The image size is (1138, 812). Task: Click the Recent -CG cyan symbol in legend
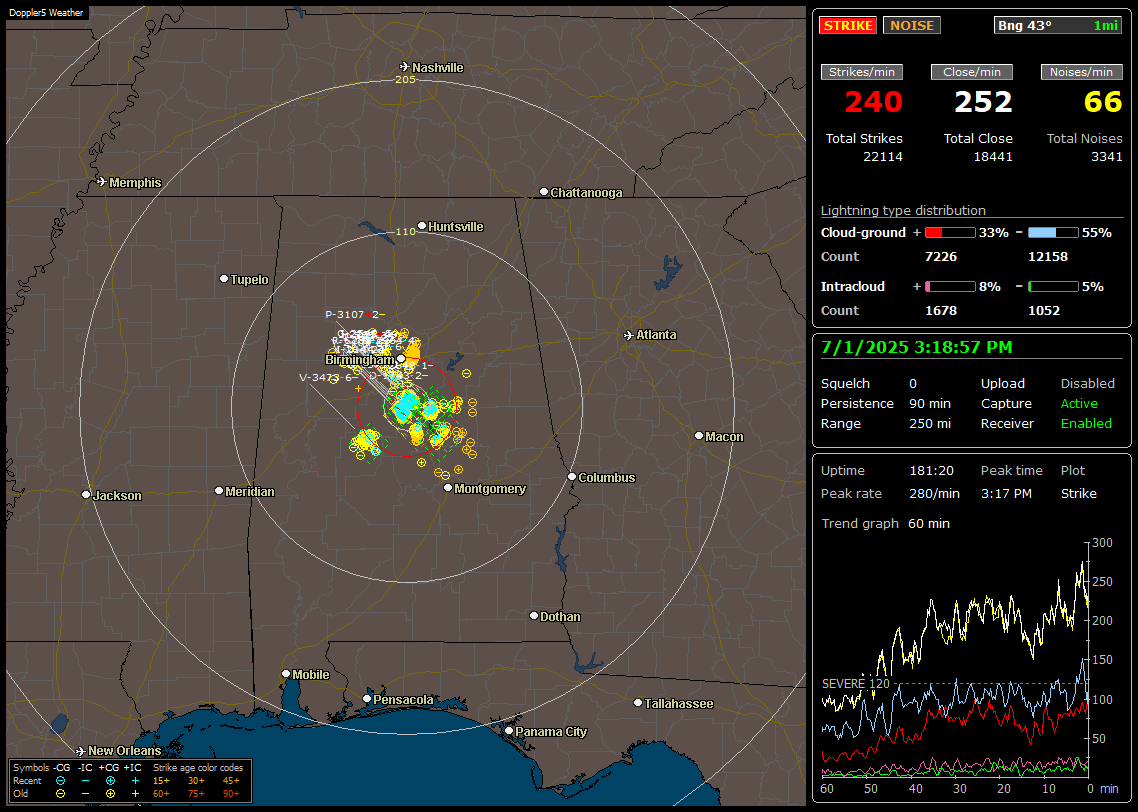60,781
